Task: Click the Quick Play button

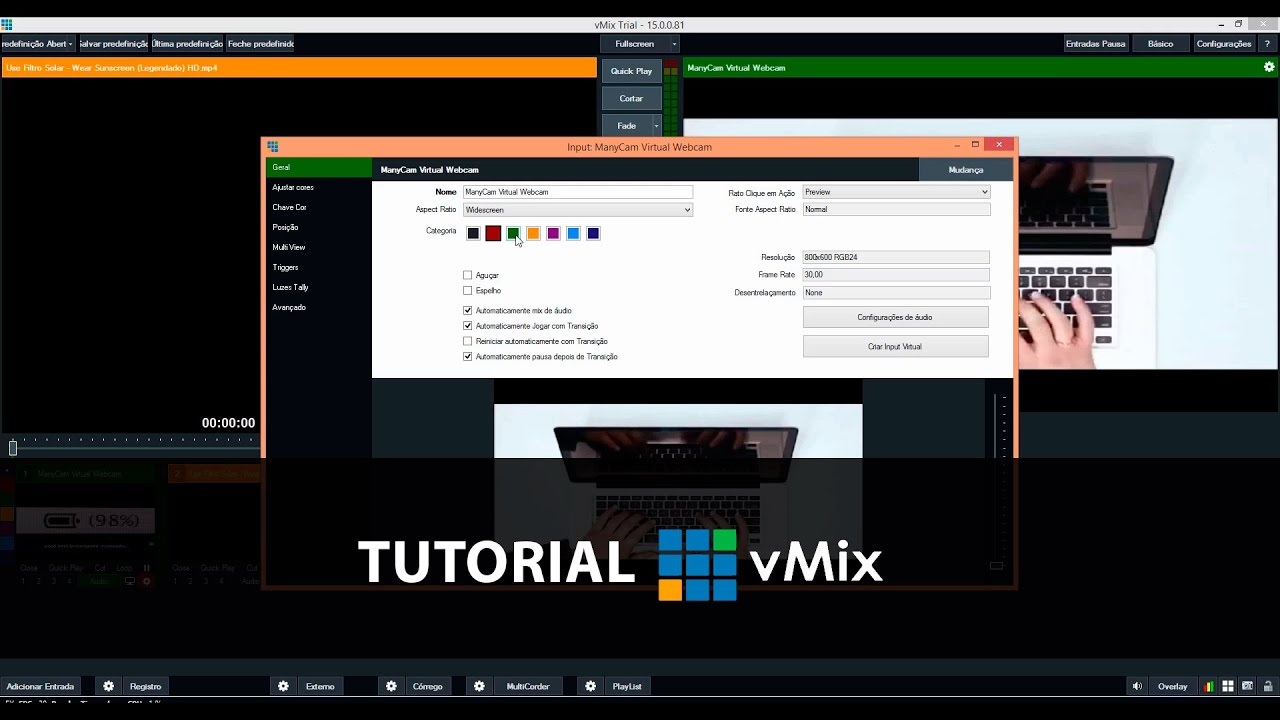Action: coord(631,71)
